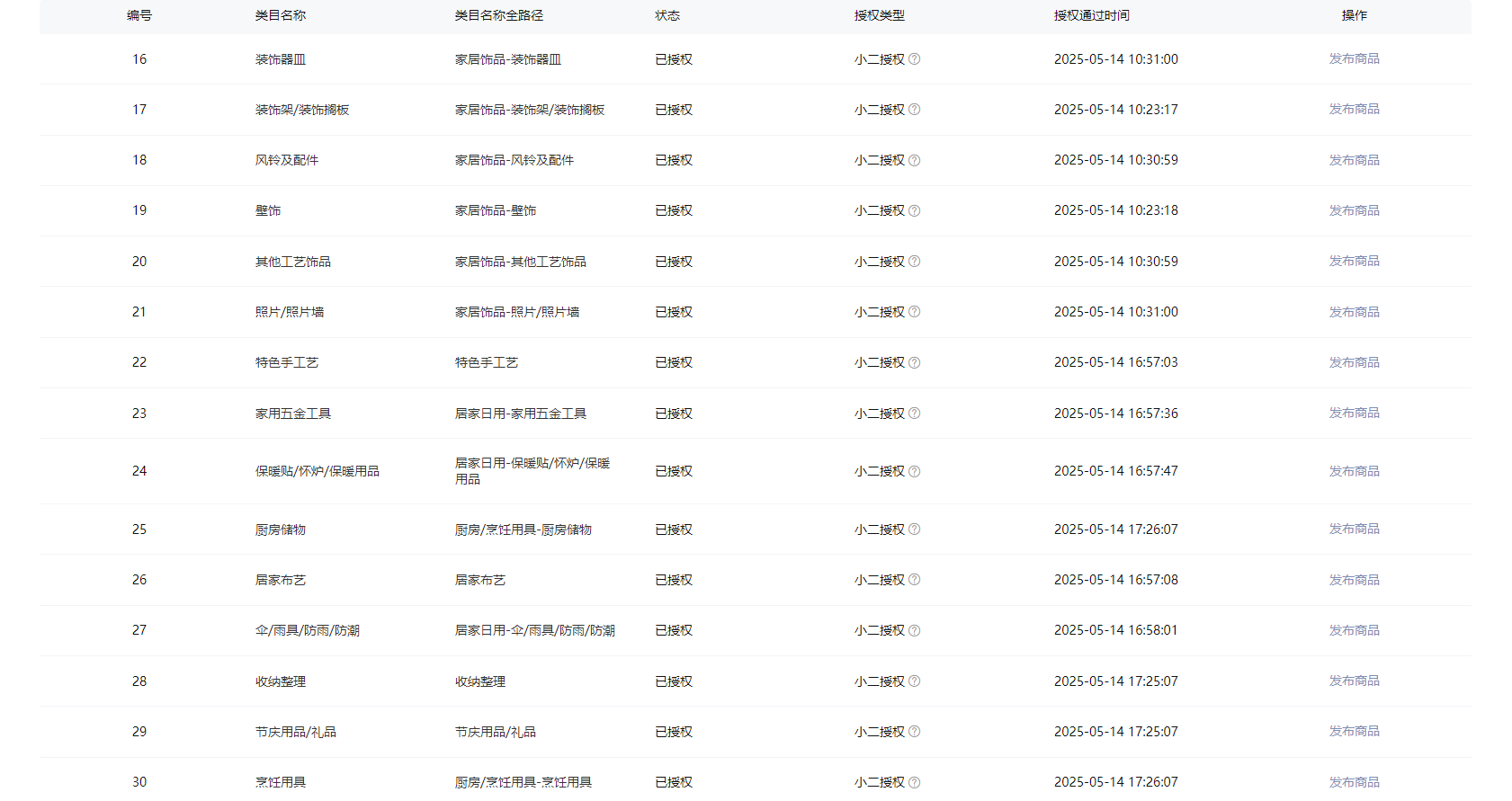Open 发布商品 for 照片/照片墙
This screenshot has width=1512, height=801.
[x=1354, y=312]
